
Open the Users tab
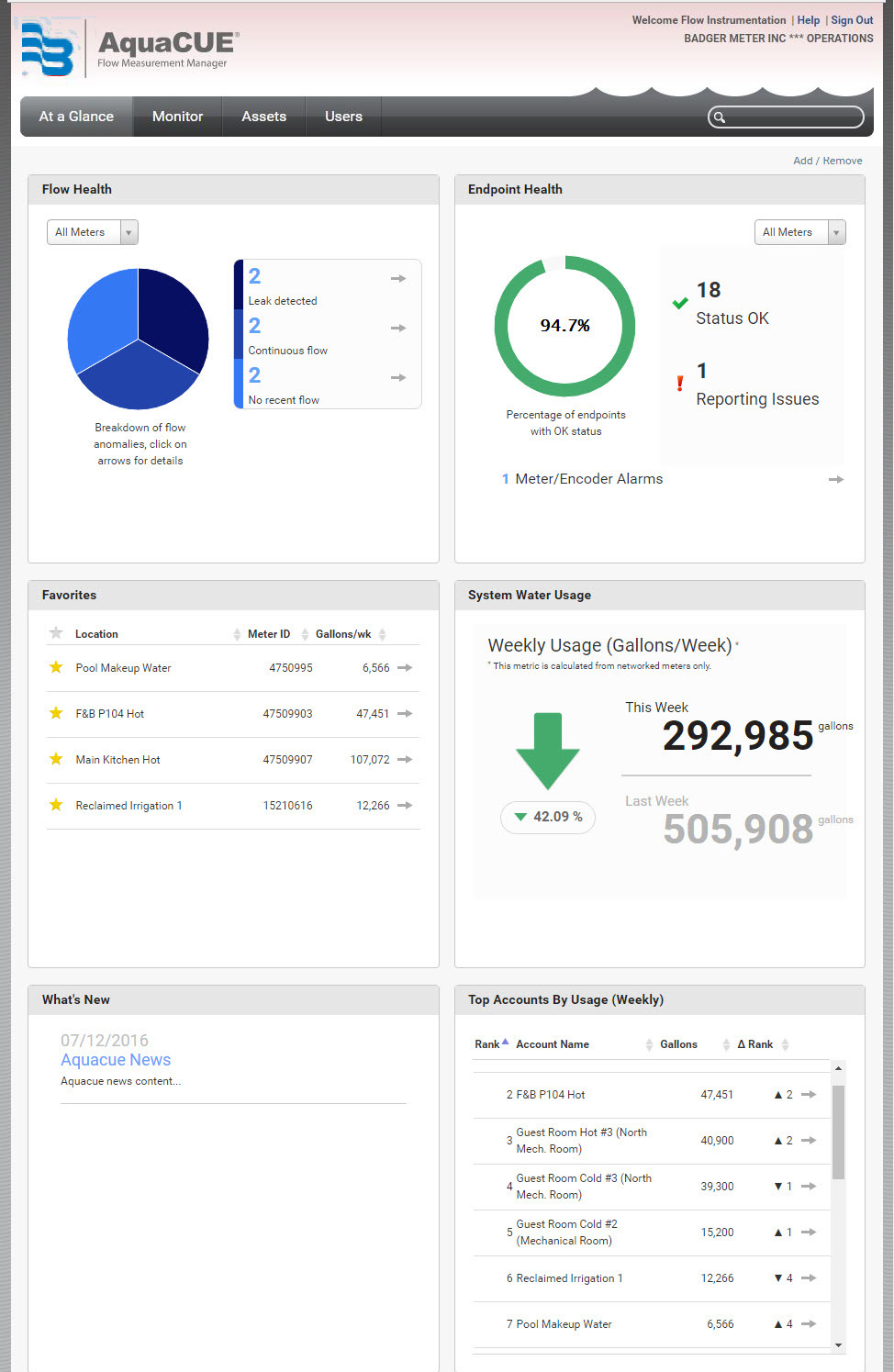[x=343, y=117]
